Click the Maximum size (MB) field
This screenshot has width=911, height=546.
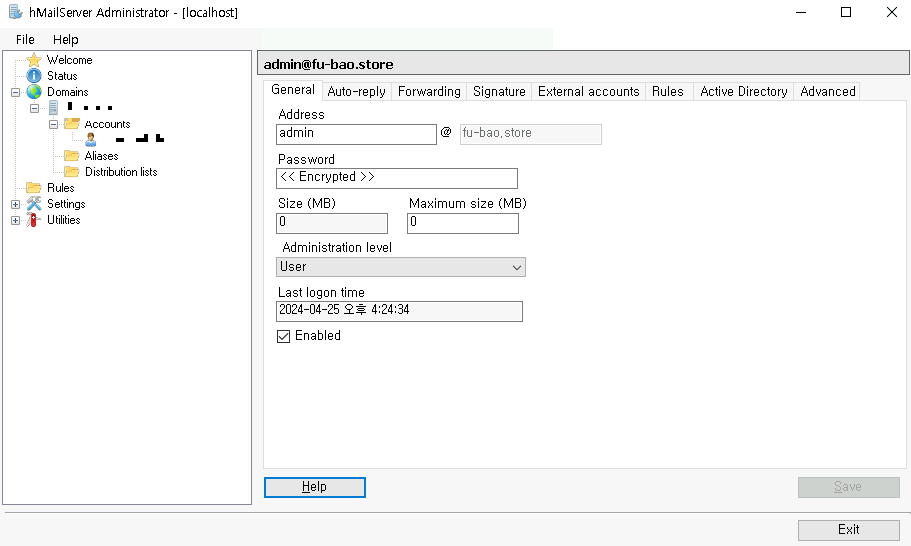[x=463, y=223]
